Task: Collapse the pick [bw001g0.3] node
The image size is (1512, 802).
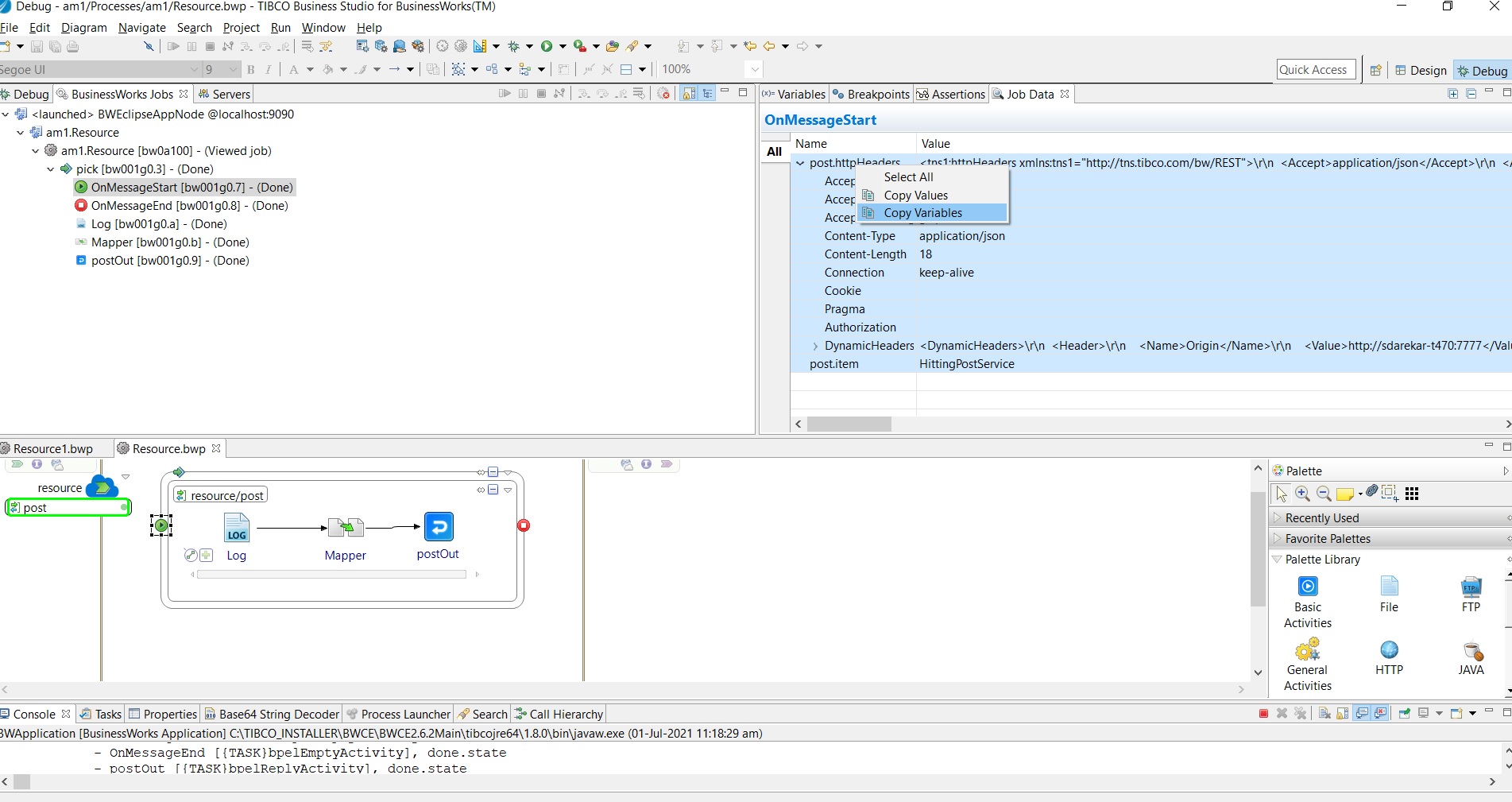Action: click(51, 169)
